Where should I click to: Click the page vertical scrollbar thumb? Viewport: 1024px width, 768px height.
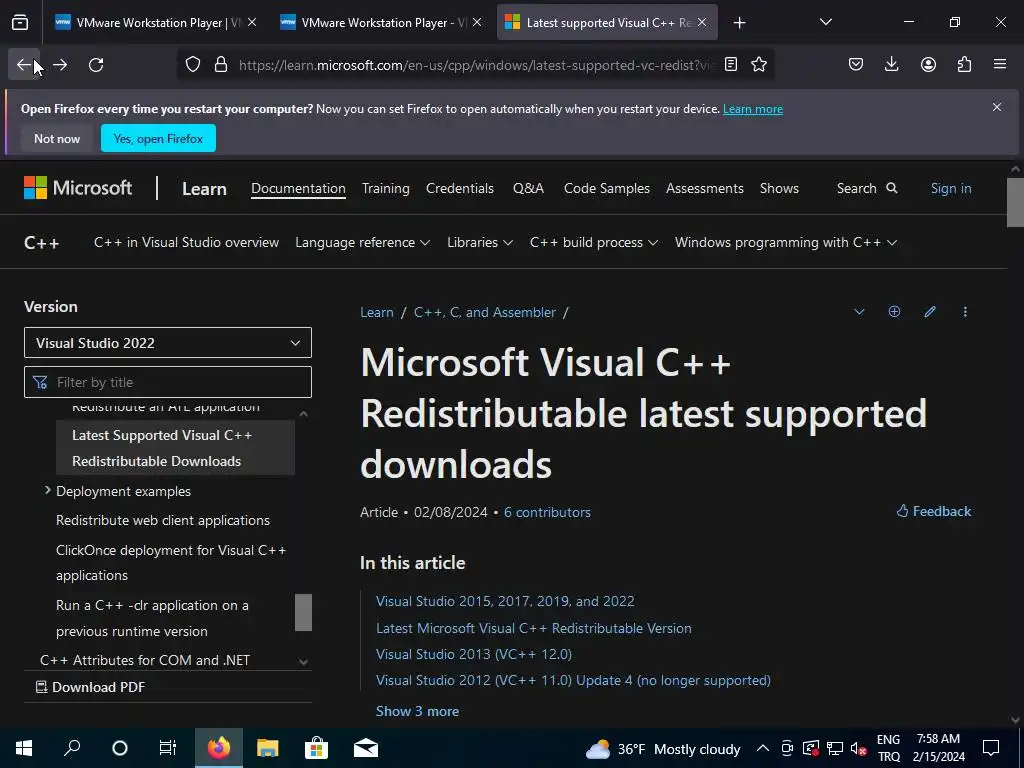[x=1015, y=200]
